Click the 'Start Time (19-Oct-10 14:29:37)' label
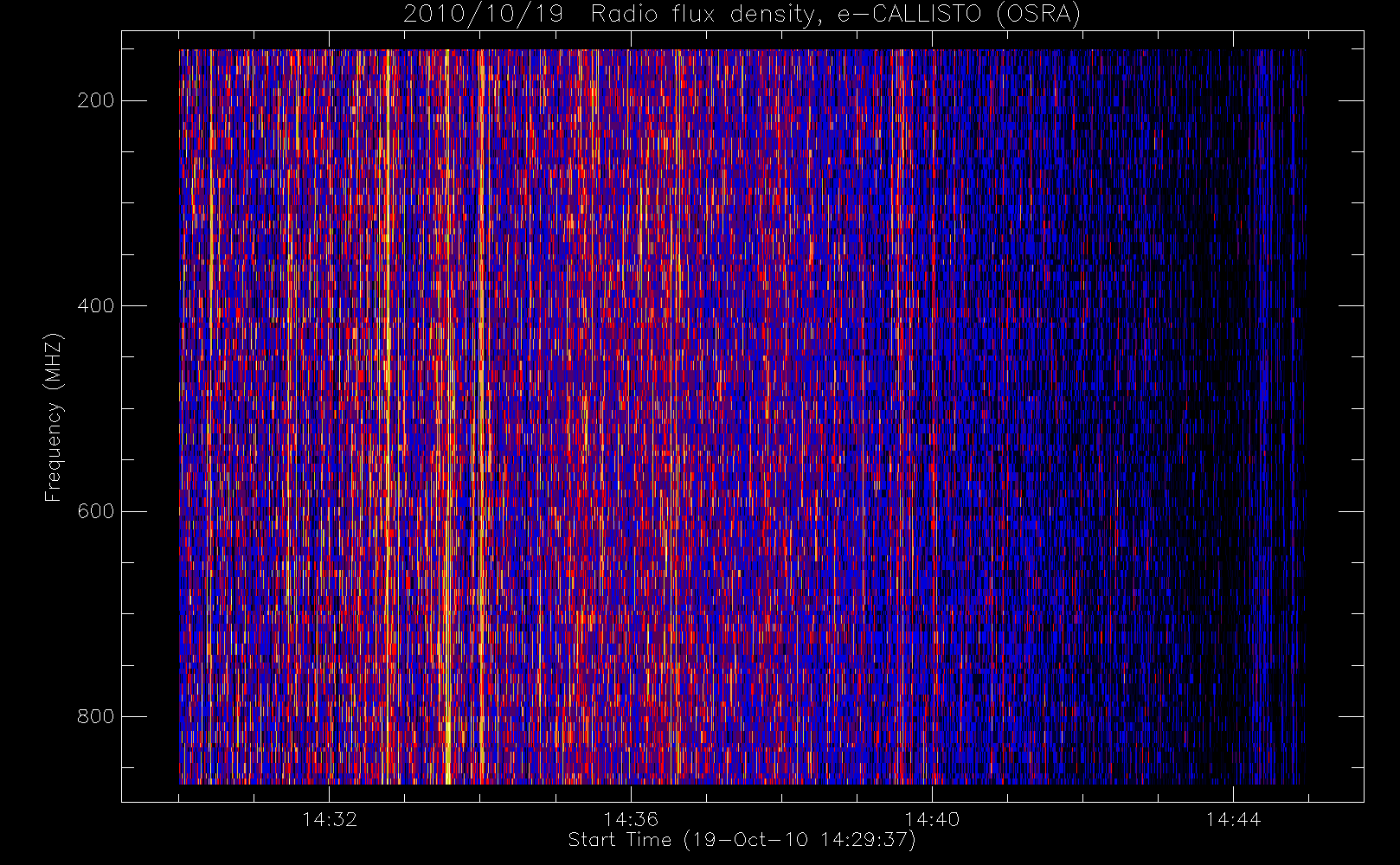 click(742, 840)
